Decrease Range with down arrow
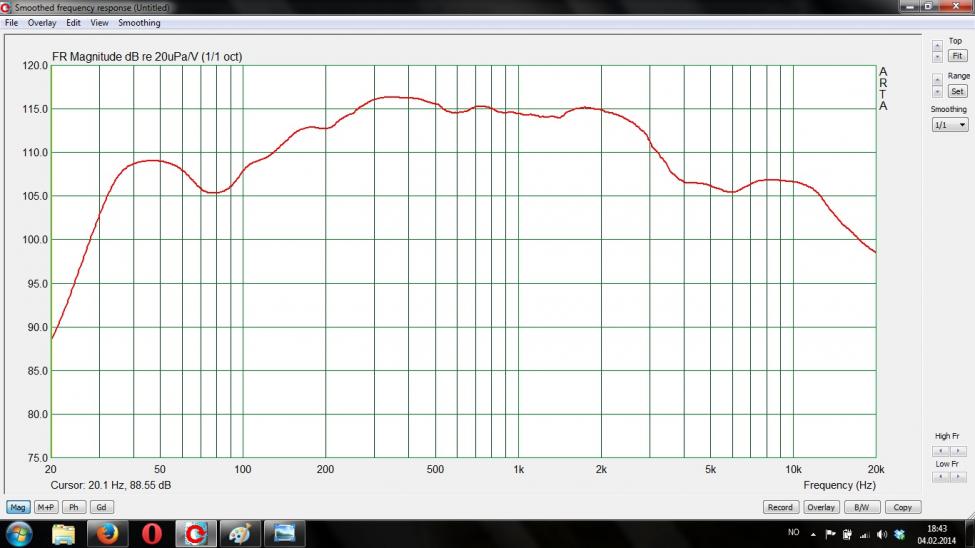 point(937,91)
